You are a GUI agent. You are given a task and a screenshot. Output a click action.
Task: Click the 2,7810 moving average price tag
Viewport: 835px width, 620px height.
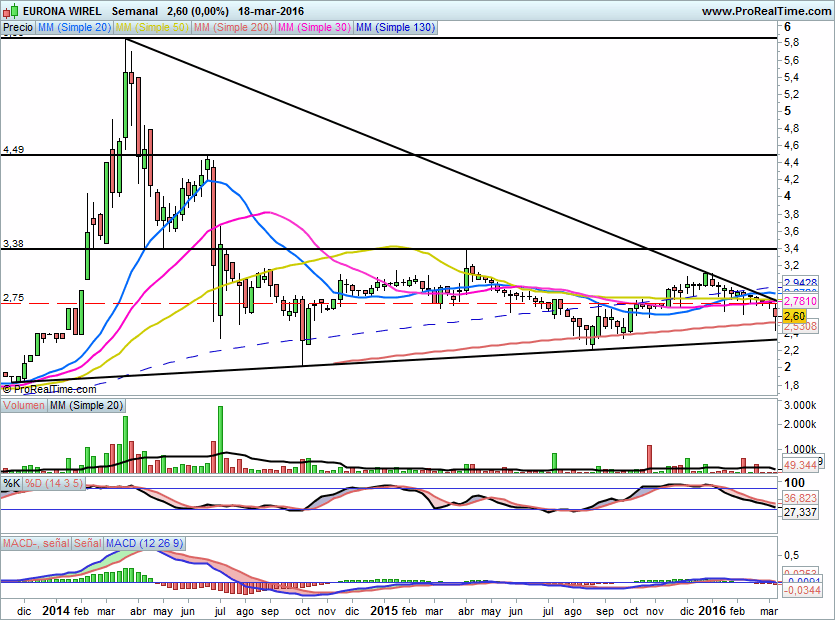(800, 301)
